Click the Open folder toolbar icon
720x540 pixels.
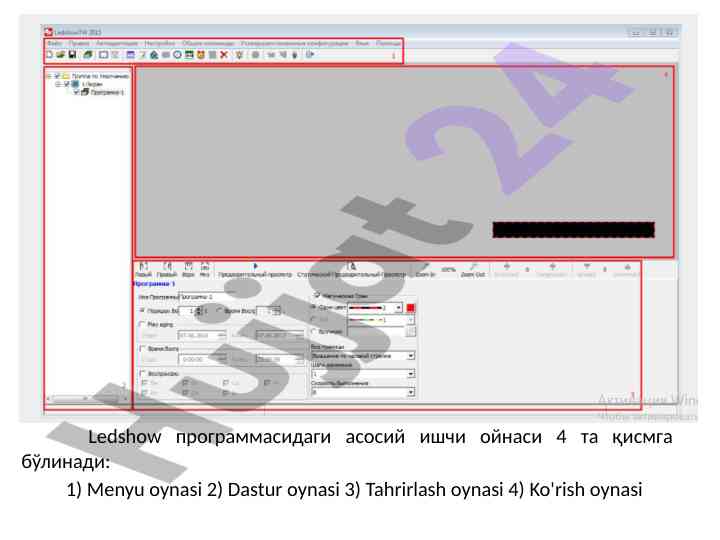60,55
